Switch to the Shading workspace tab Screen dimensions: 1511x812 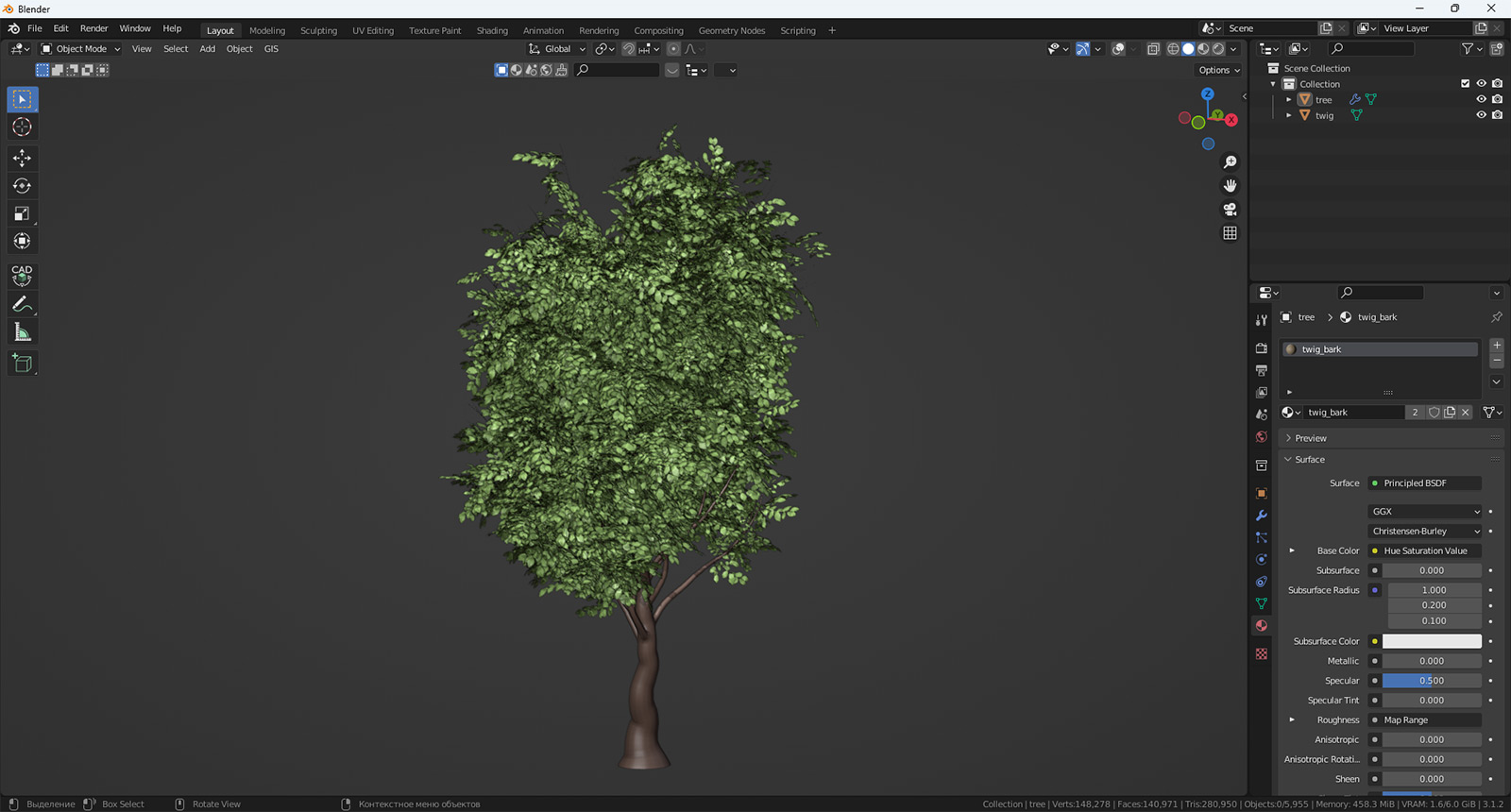[491, 30]
